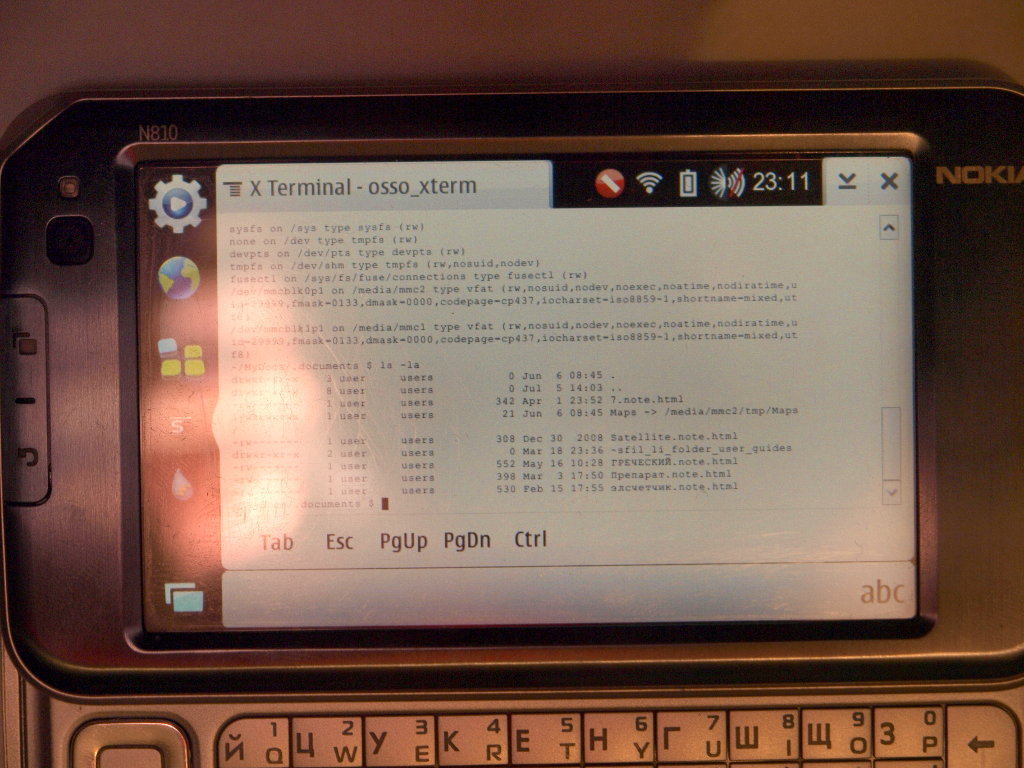Open the water droplet sidebar icon
This screenshot has height=768, width=1024.
(182, 484)
